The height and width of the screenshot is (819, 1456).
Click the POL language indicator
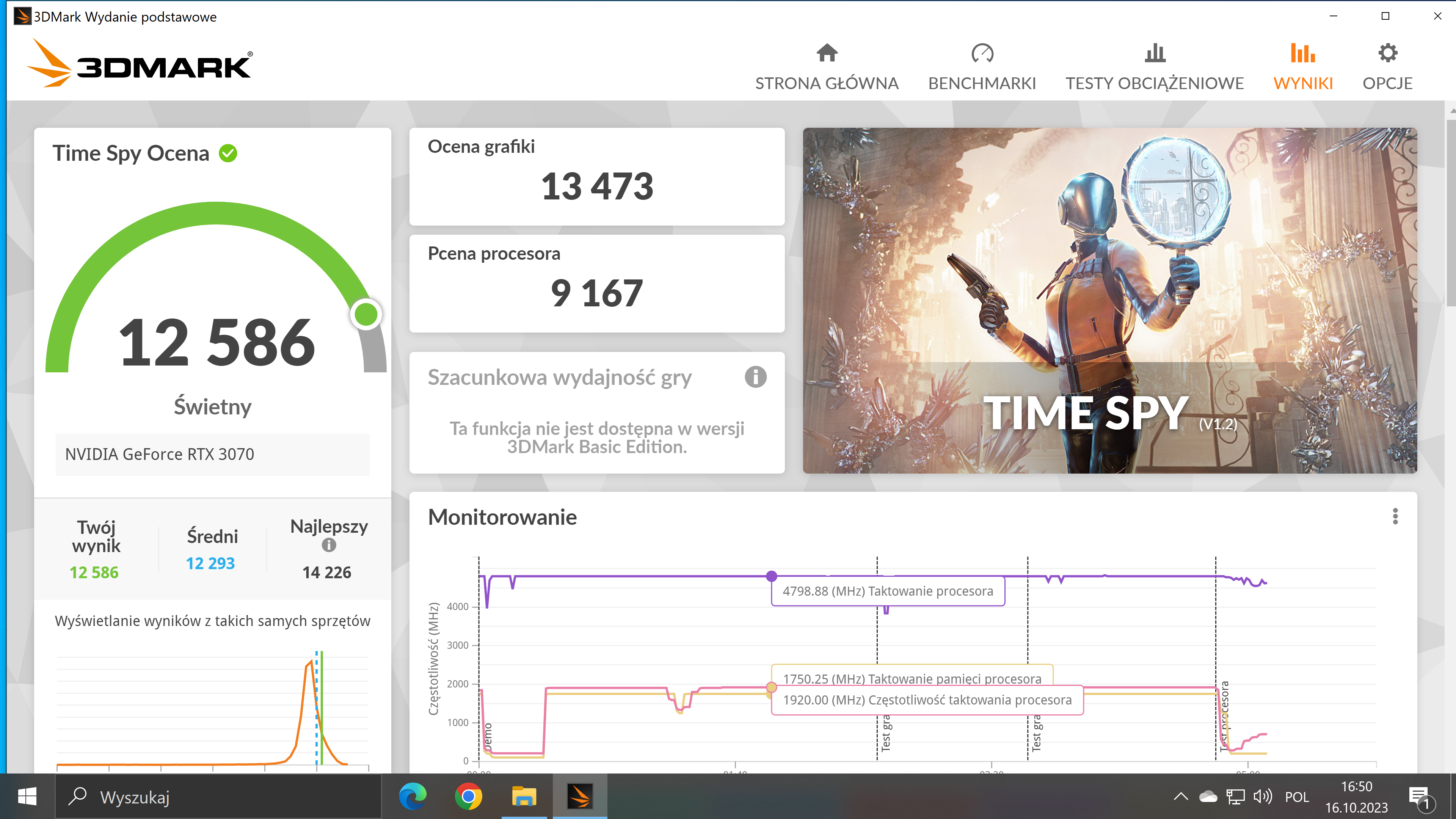click(x=1297, y=797)
